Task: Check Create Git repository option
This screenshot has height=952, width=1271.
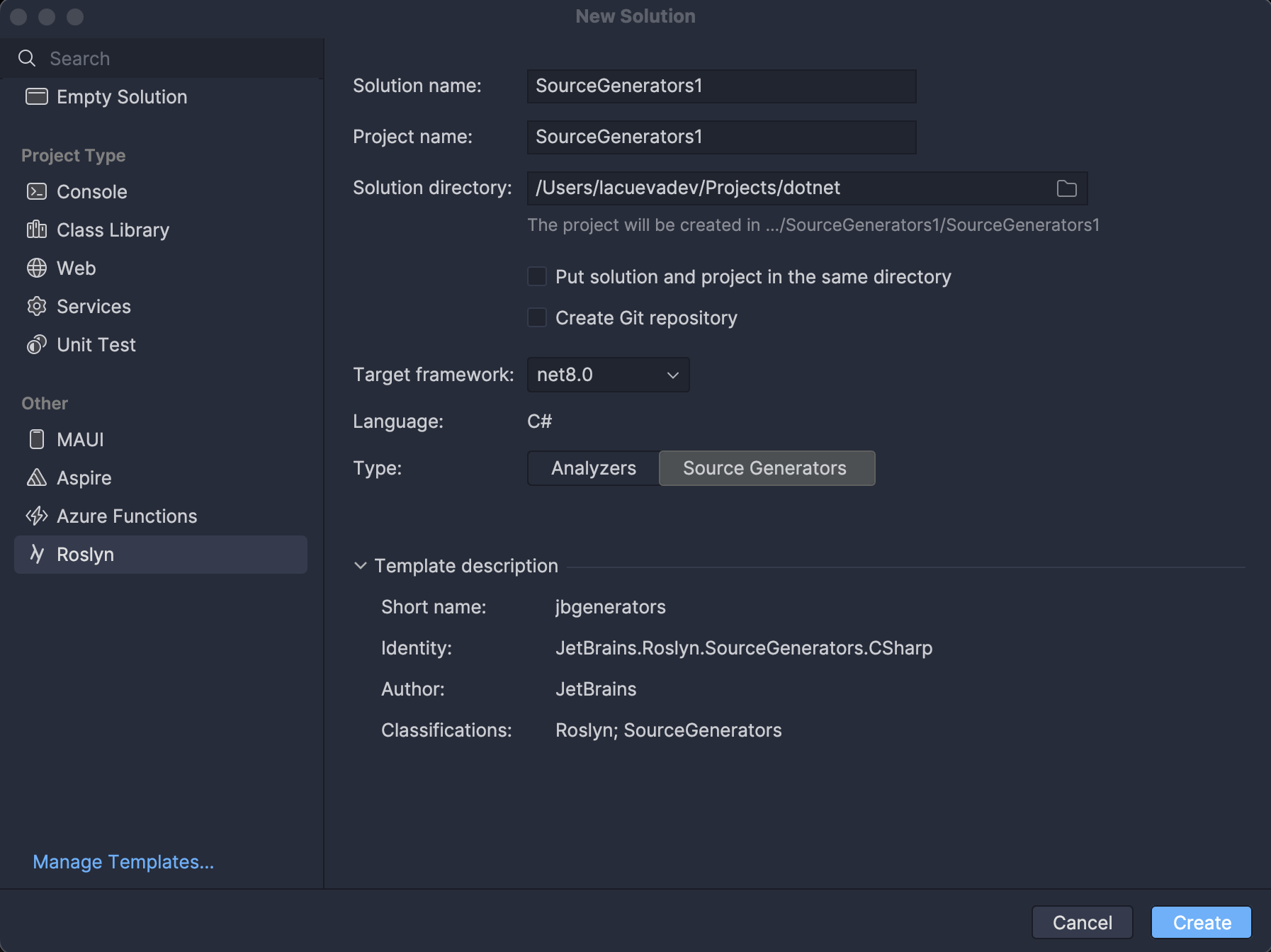Action: tap(537, 318)
